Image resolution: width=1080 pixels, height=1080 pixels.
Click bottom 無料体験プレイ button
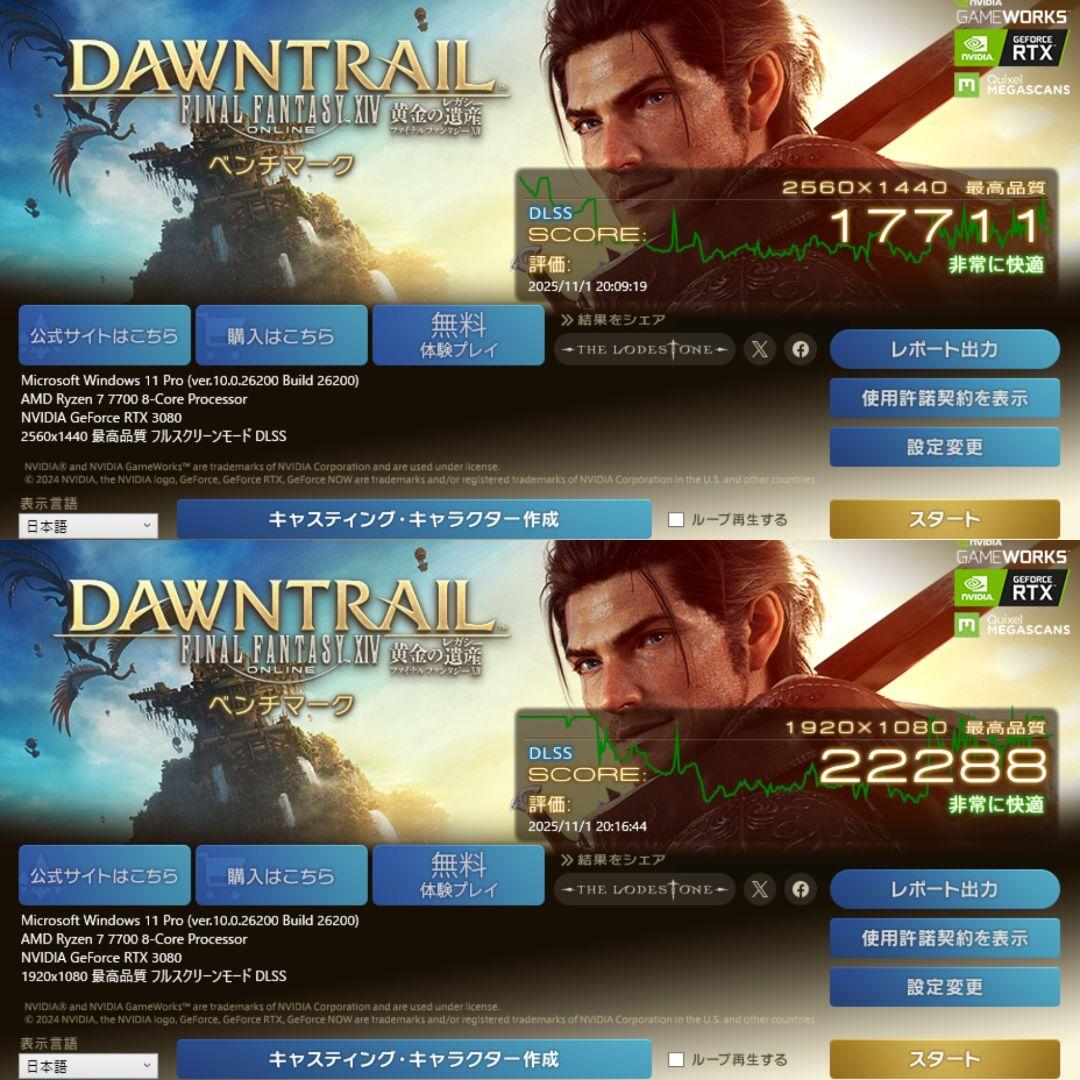click(x=458, y=875)
